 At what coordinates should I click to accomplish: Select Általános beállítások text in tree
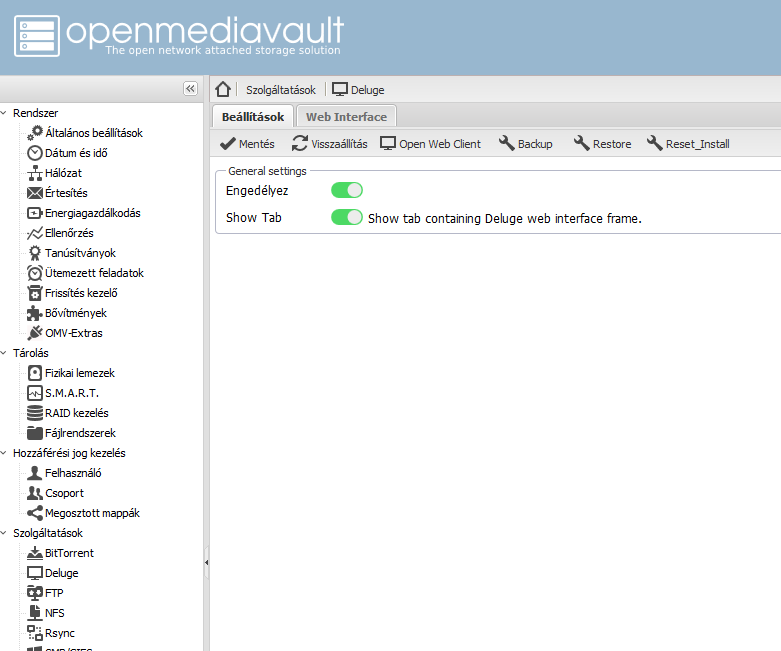pyautogui.click(x=94, y=133)
